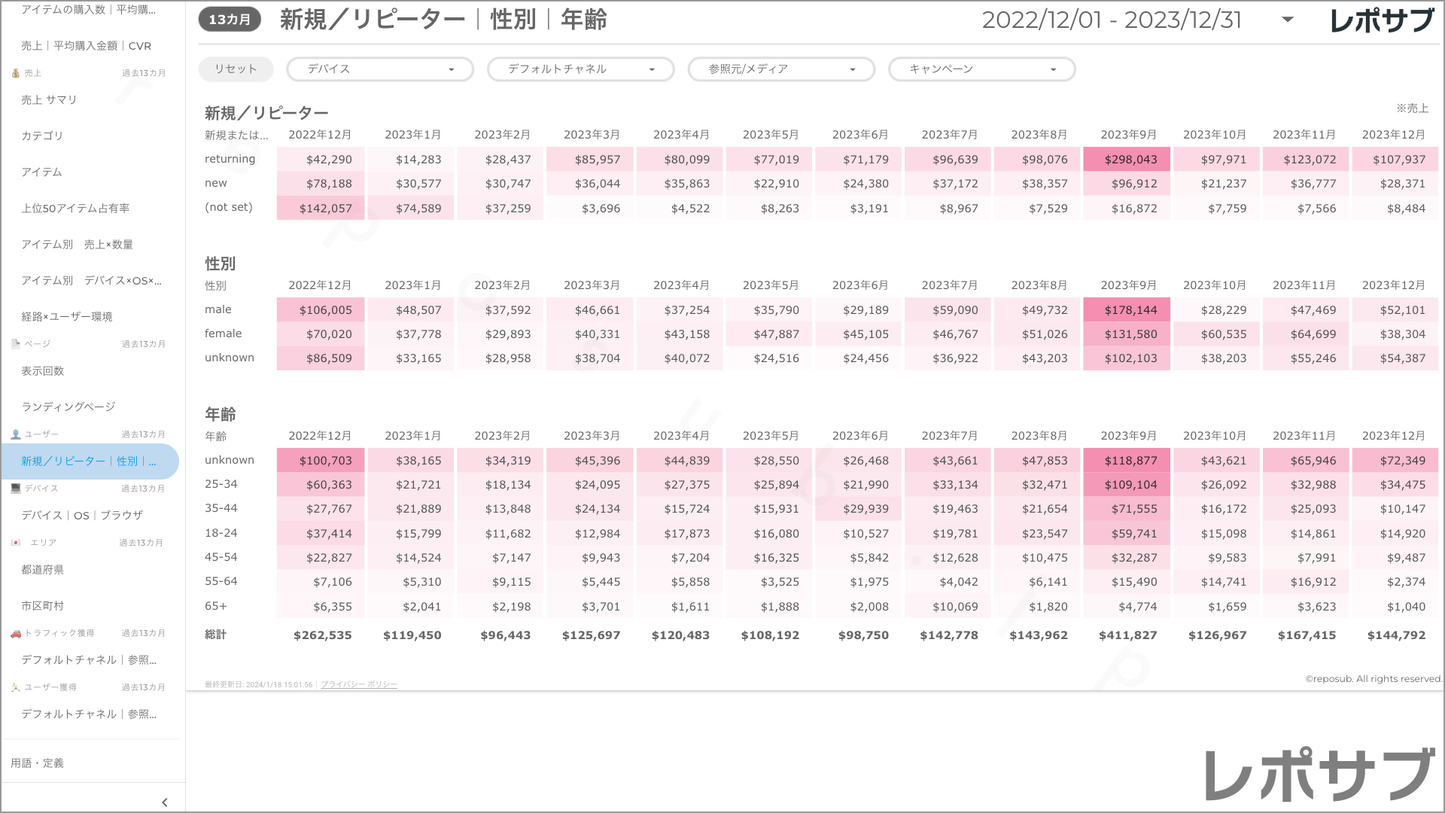Open the デフォルトチャネル filter dropdown
Viewport: 1445px width, 813px height.
click(x=580, y=69)
